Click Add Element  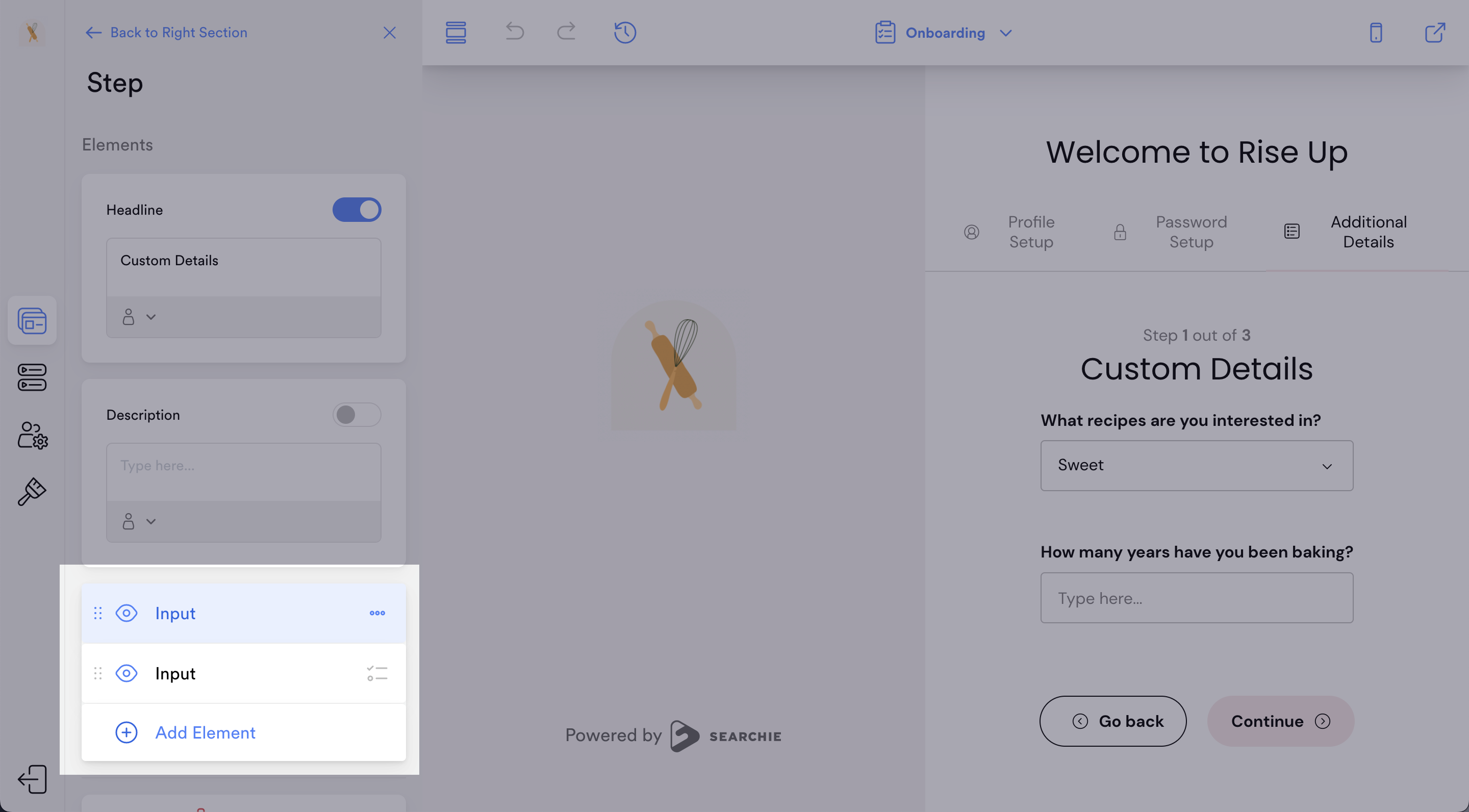[x=204, y=732]
